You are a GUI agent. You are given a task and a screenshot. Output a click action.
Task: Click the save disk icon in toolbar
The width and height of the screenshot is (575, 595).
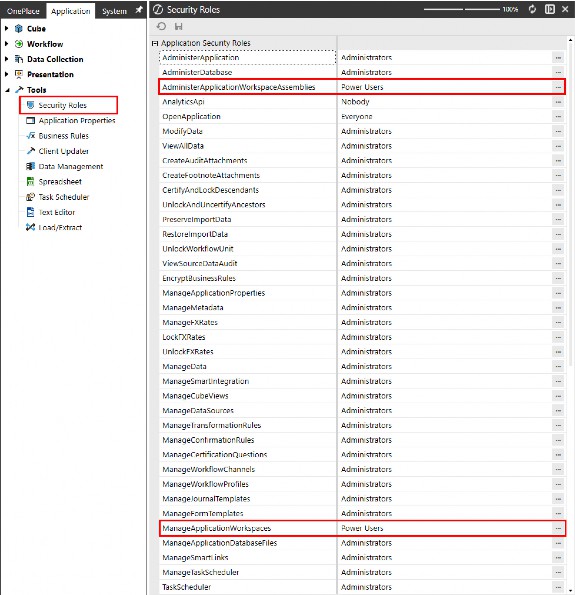(x=178, y=26)
